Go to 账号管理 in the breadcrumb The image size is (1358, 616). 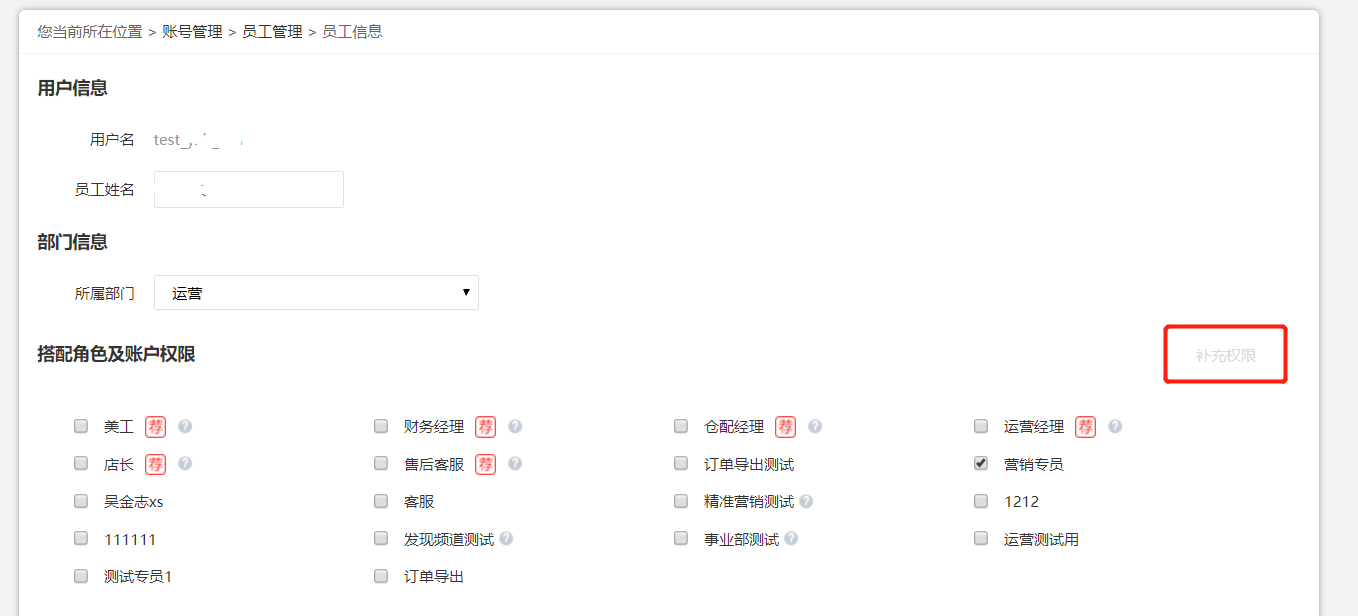192,32
